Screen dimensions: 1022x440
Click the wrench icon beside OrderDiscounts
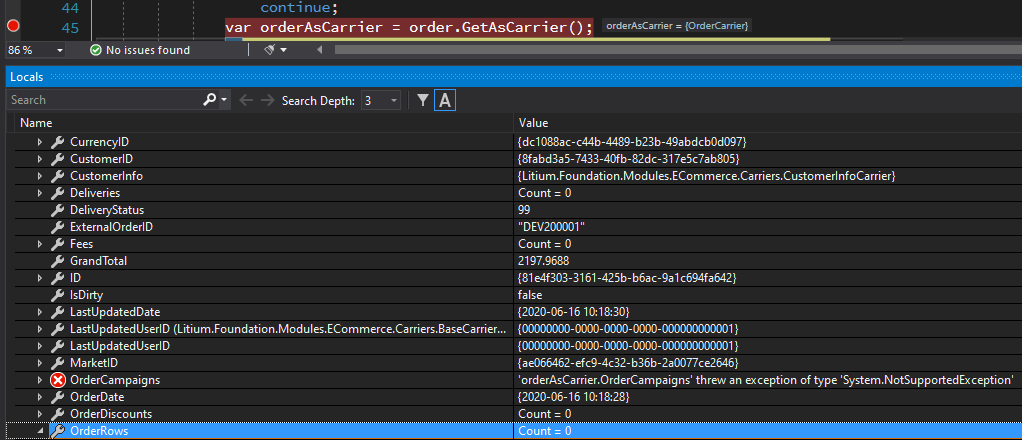pos(57,414)
